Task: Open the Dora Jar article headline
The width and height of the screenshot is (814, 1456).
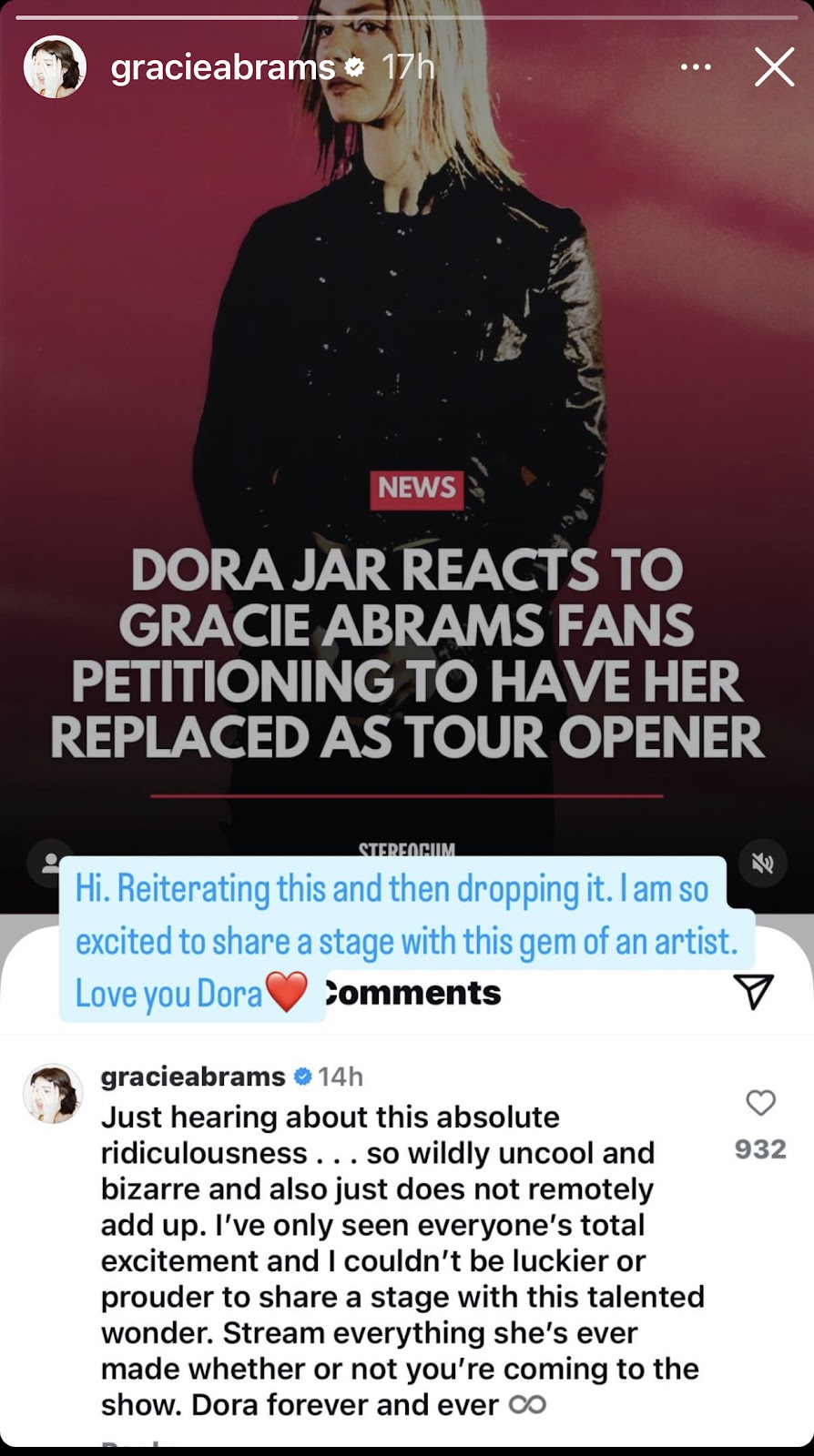Action: [407, 653]
